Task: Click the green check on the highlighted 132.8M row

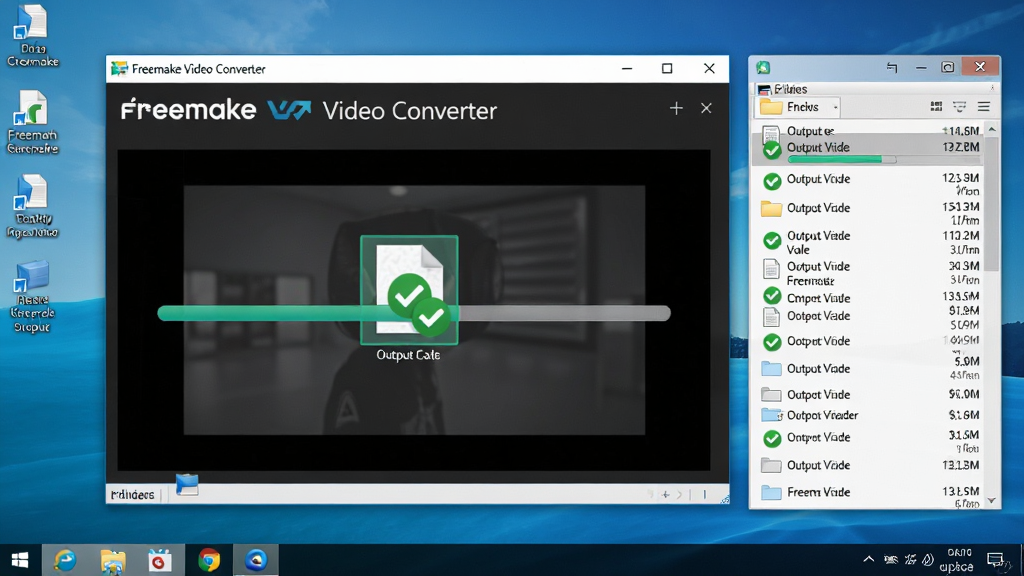Action: pos(772,150)
